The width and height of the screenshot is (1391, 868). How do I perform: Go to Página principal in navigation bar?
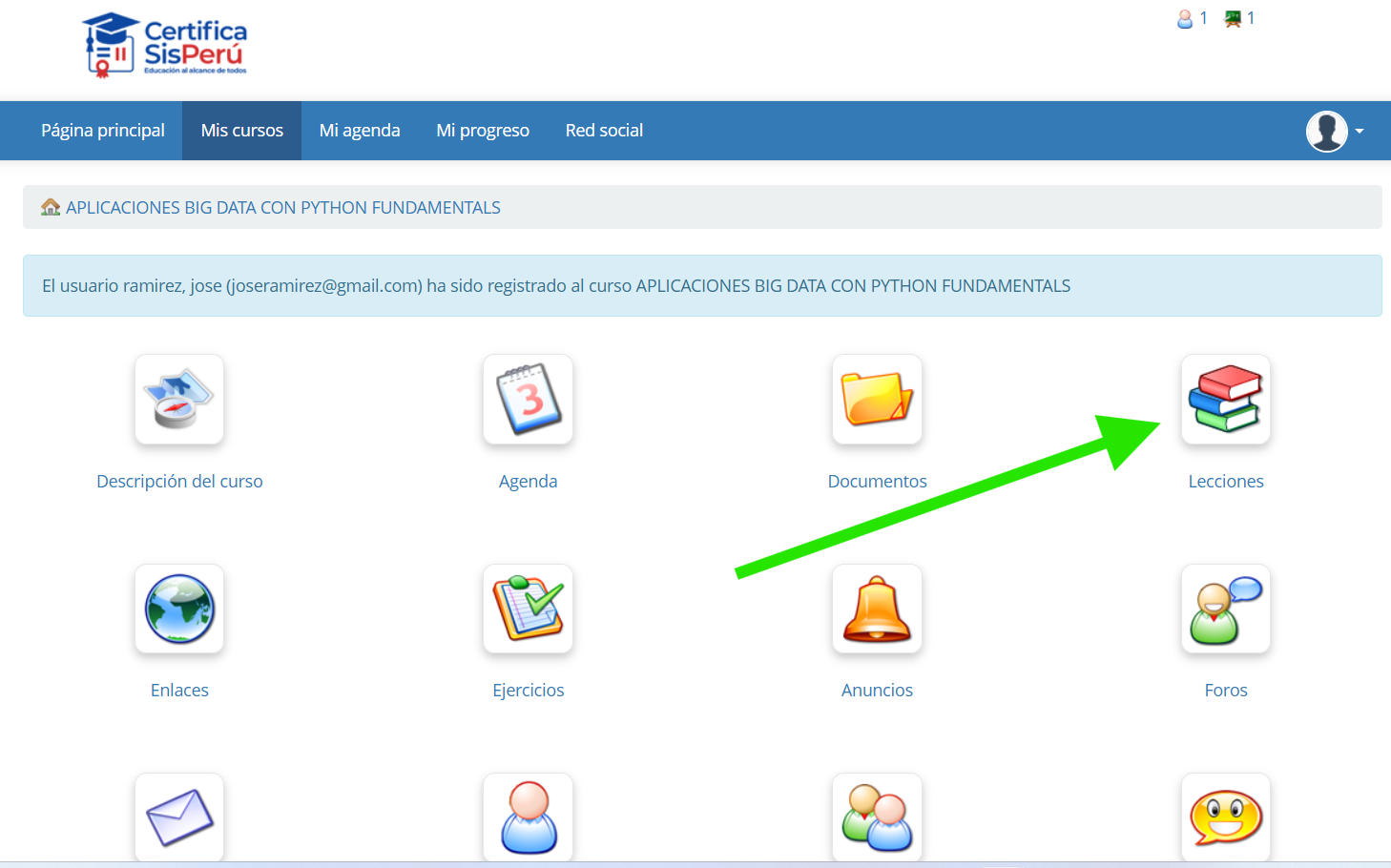coord(103,131)
